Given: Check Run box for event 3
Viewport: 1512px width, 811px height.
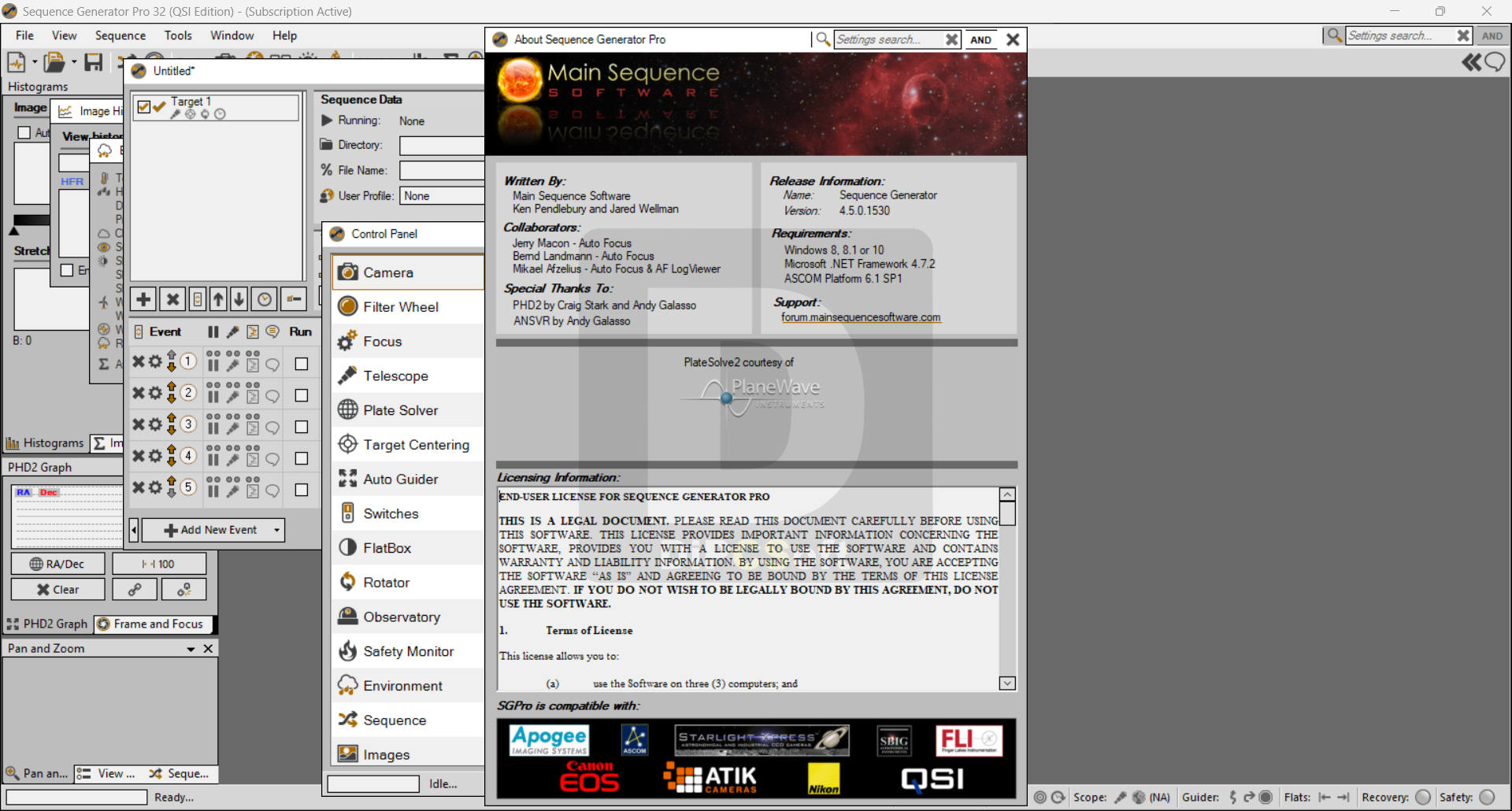Looking at the screenshot, I should (301, 427).
